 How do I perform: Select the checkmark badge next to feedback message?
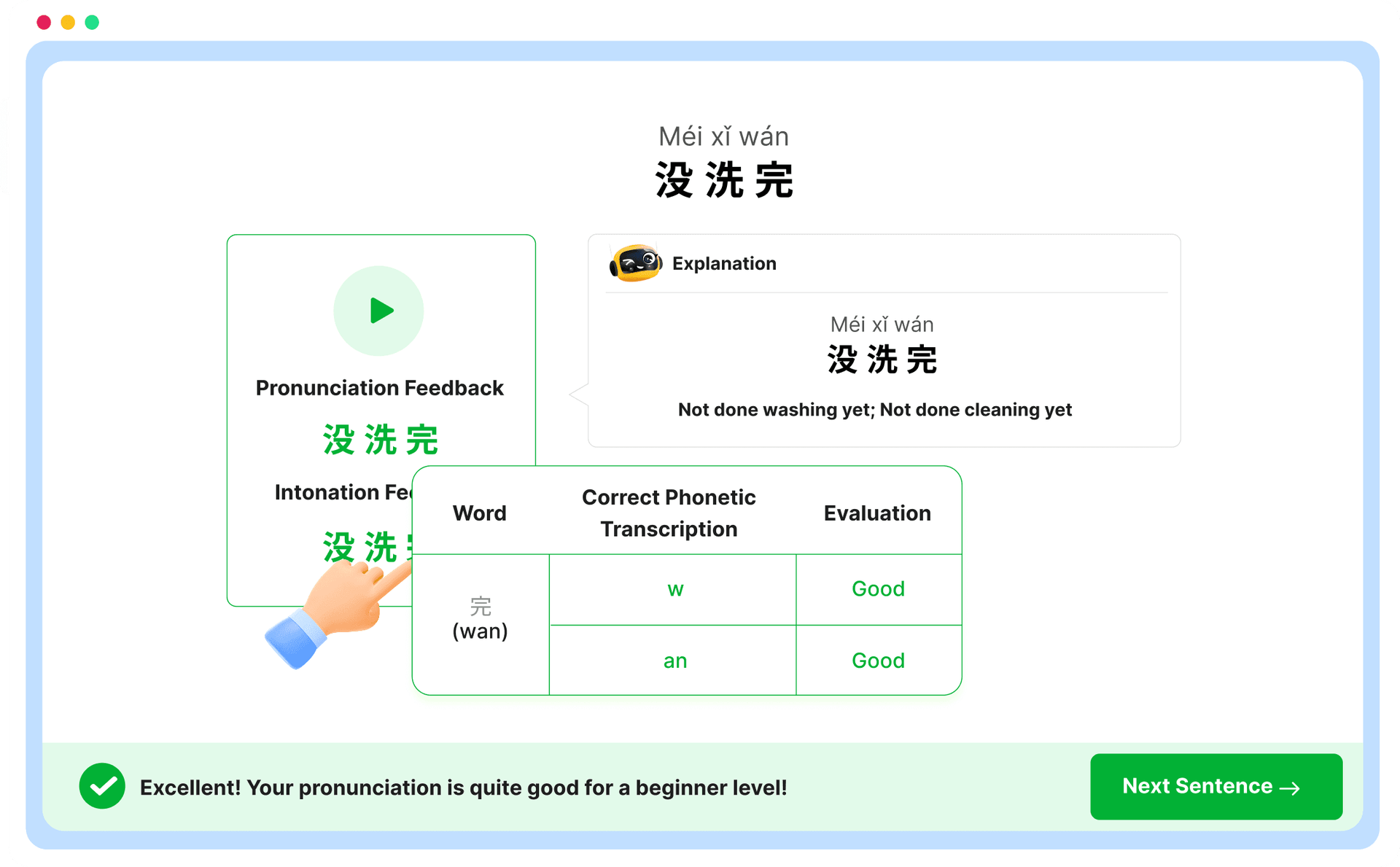tap(102, 786)
